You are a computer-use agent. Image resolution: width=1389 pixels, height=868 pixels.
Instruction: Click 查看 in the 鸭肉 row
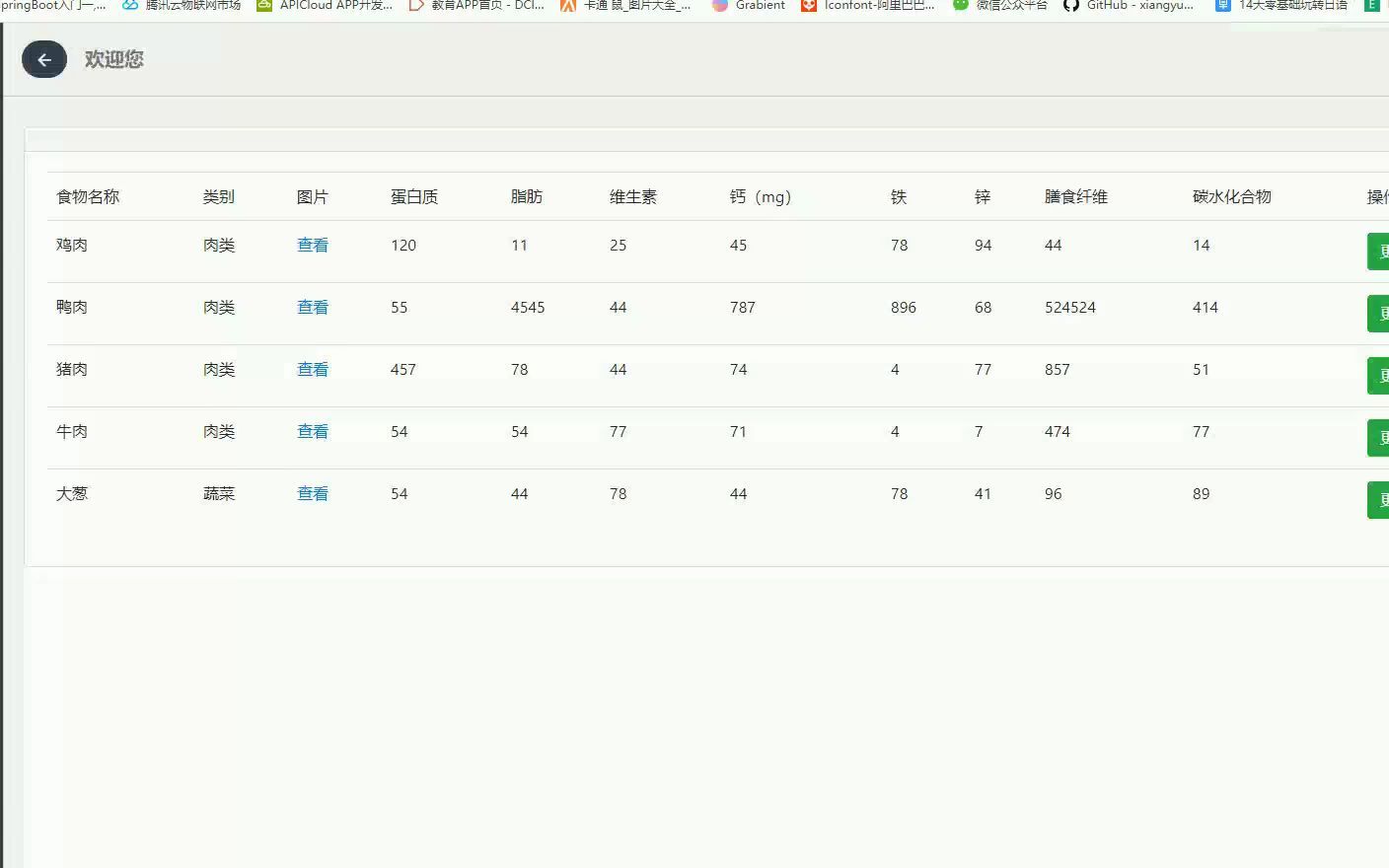[x=313, y=307]
